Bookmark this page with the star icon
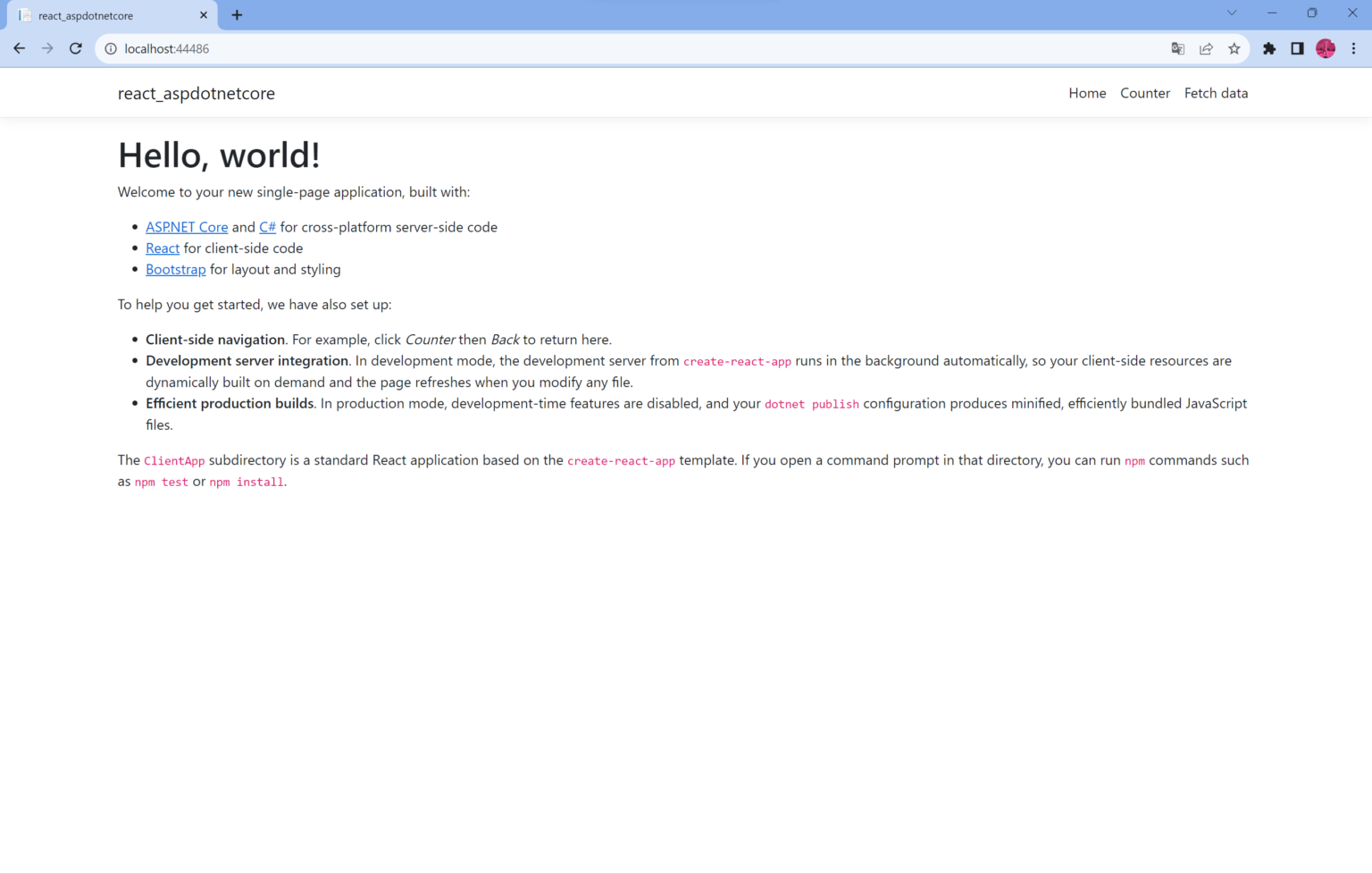 [x=1234, y=48]
